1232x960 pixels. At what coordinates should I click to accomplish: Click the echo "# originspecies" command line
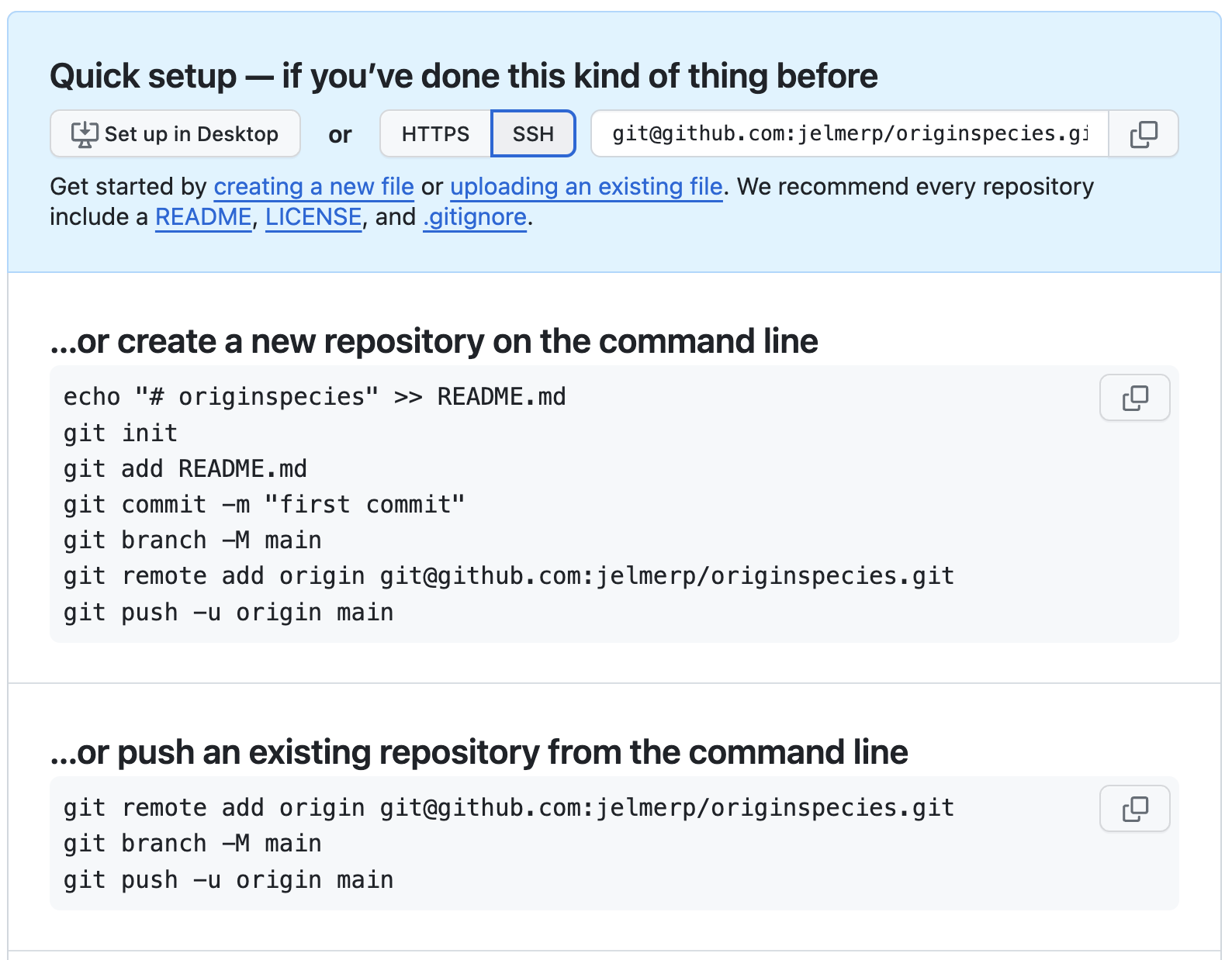[314, 397]
